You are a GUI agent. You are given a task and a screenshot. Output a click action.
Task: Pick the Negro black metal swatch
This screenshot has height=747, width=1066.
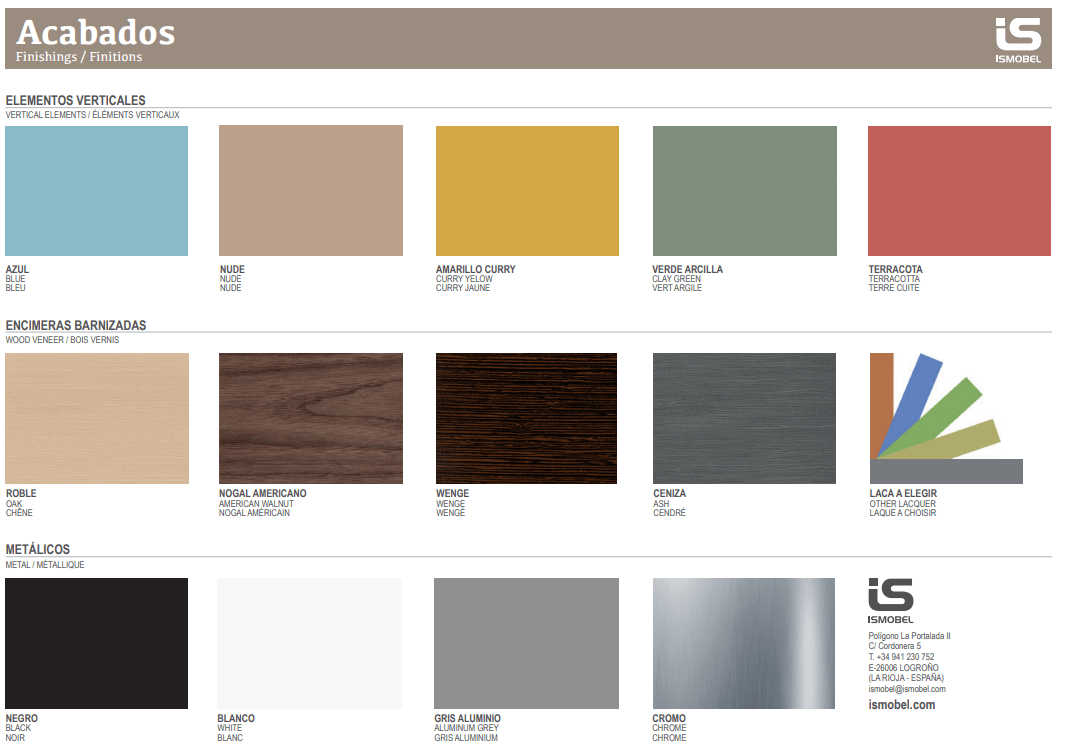coord(96,643)
